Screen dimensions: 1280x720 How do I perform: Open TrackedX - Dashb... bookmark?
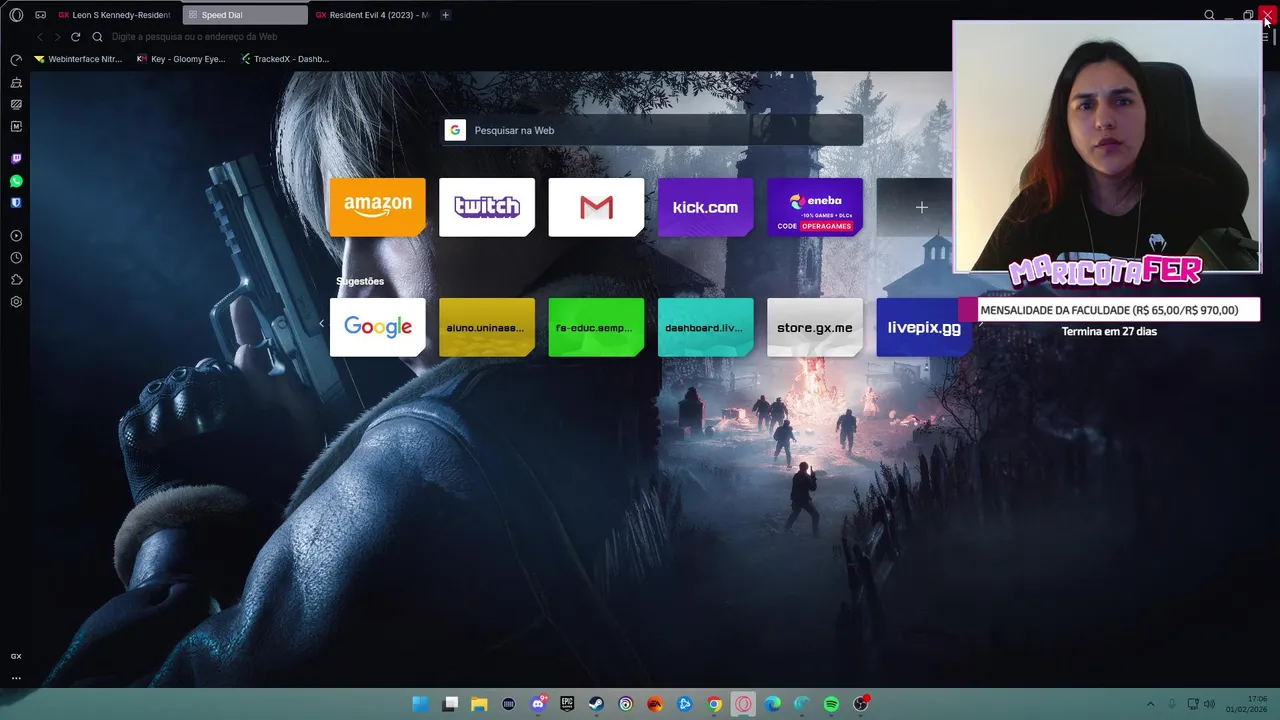[285, 59]
